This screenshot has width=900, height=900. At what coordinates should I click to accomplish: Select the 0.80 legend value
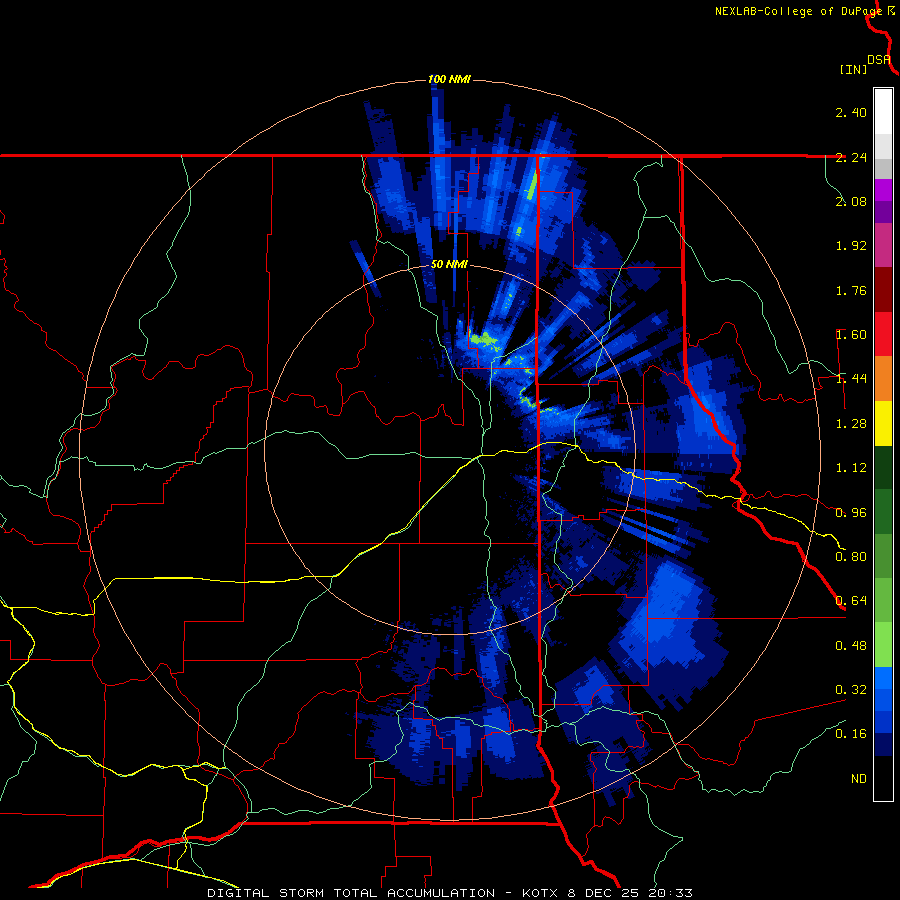(x=851, y=557)
